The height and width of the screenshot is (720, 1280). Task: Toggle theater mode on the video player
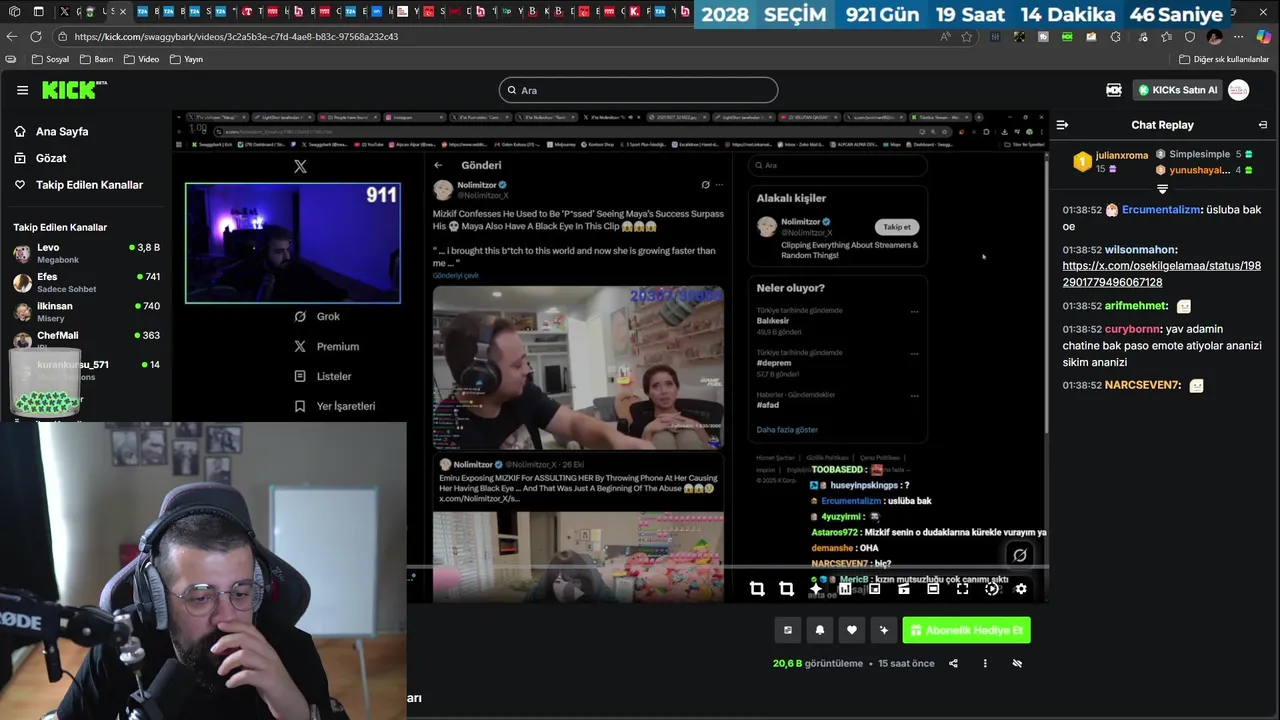pyautogui.click(x=933, y=589)
